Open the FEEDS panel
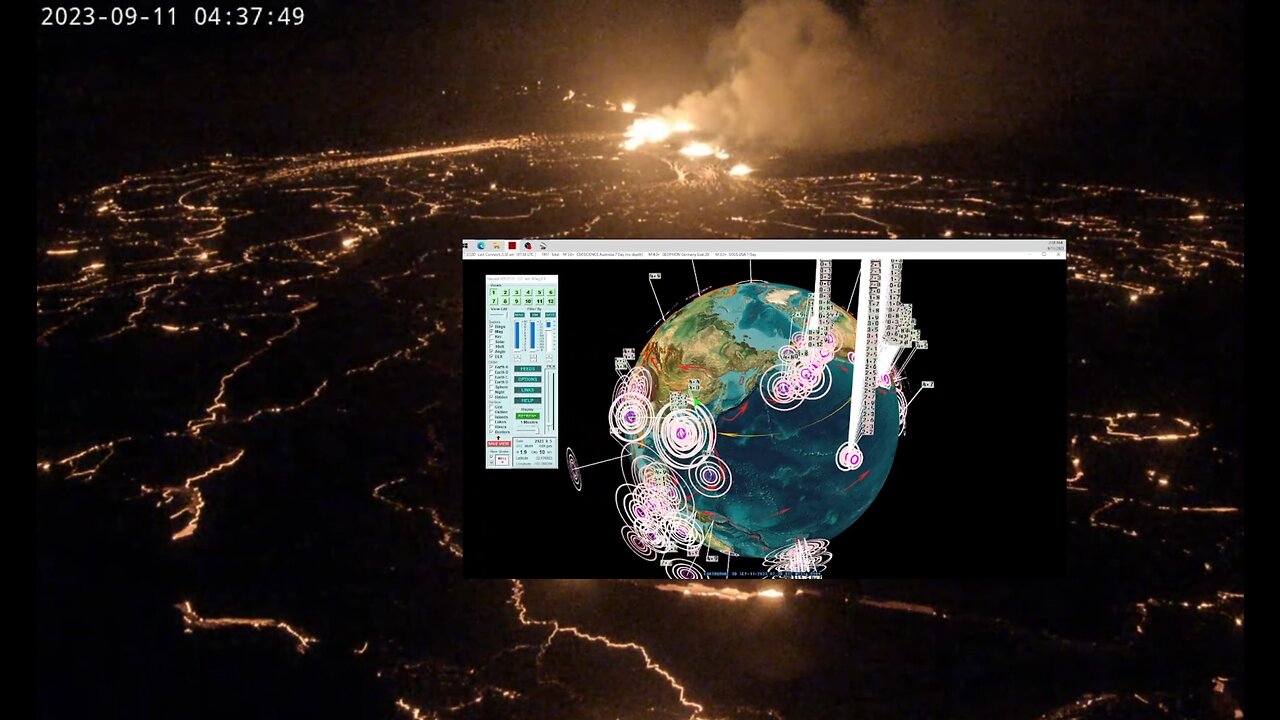This screenshot has width=1280, height=720. (x=528, y=369)
